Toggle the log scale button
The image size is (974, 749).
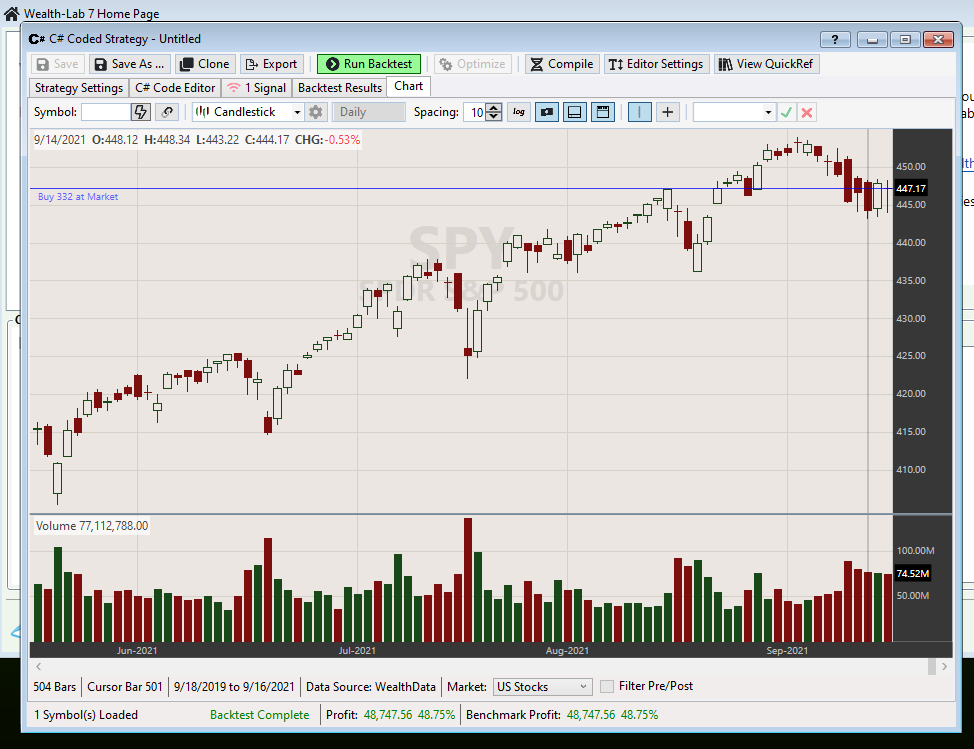pos(519,112)
